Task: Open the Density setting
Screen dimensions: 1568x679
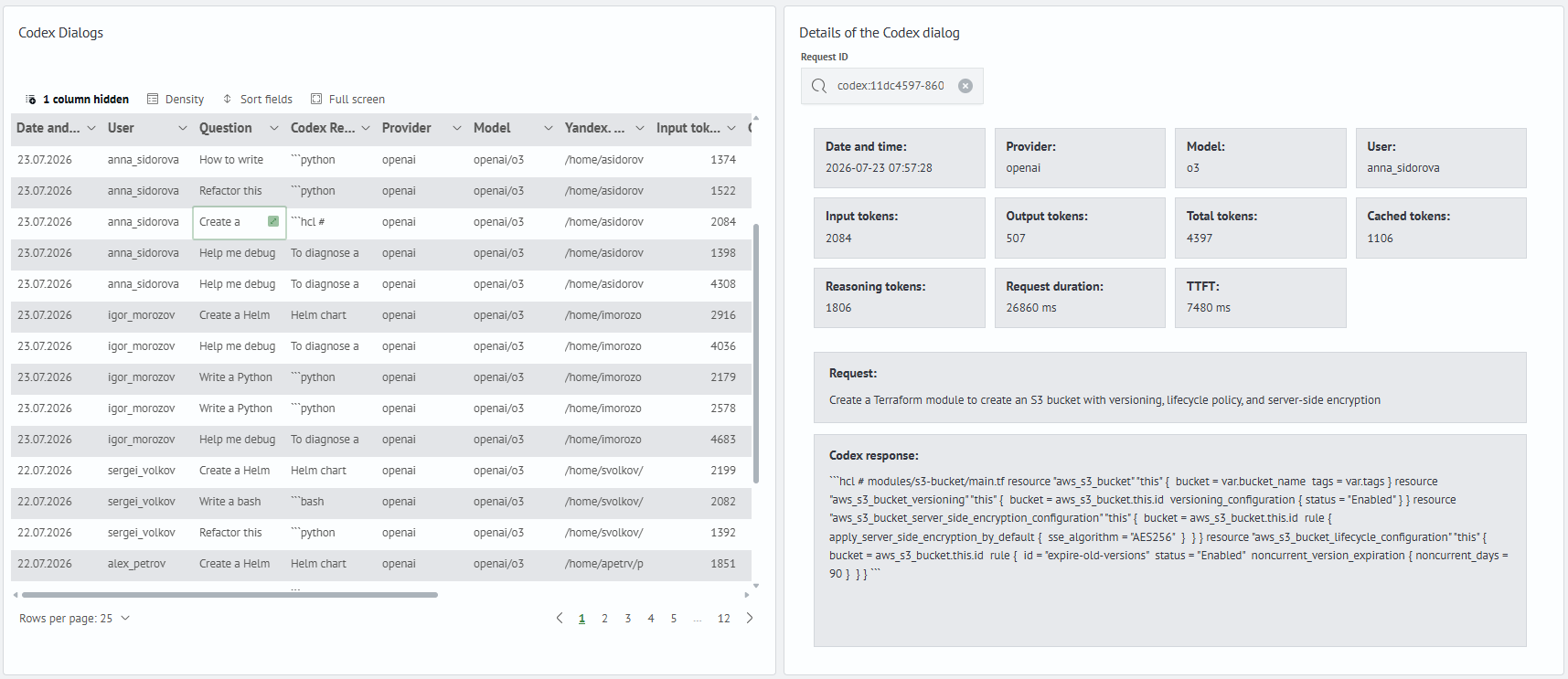Action: click(176, 99)
